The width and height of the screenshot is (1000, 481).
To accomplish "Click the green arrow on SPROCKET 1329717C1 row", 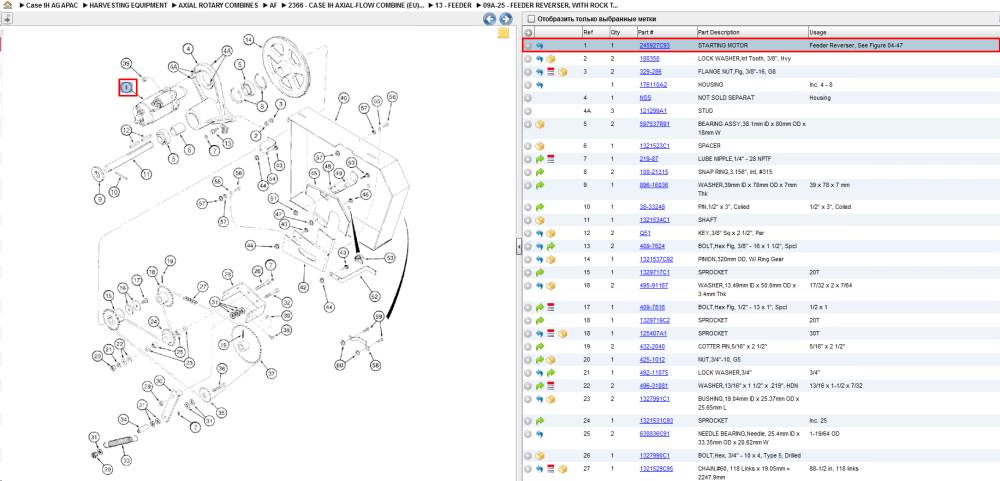I will (540, 272).
